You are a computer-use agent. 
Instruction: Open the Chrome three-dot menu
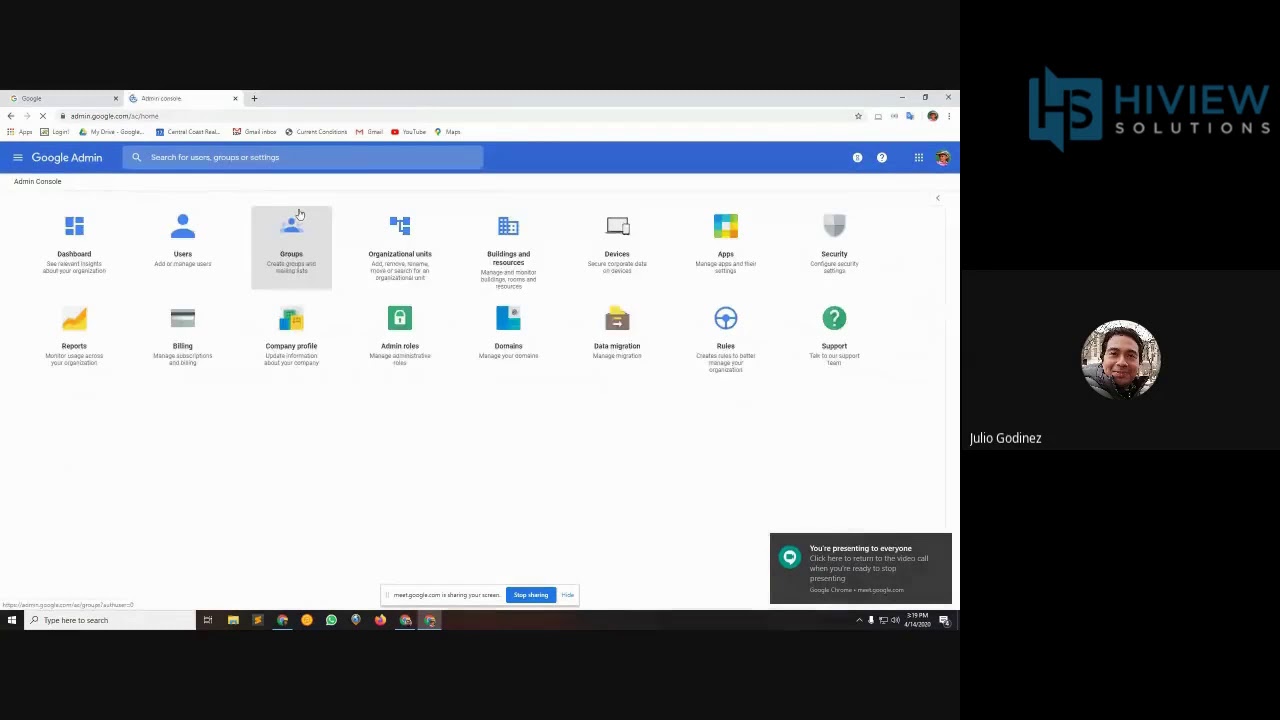coord(948,116)
